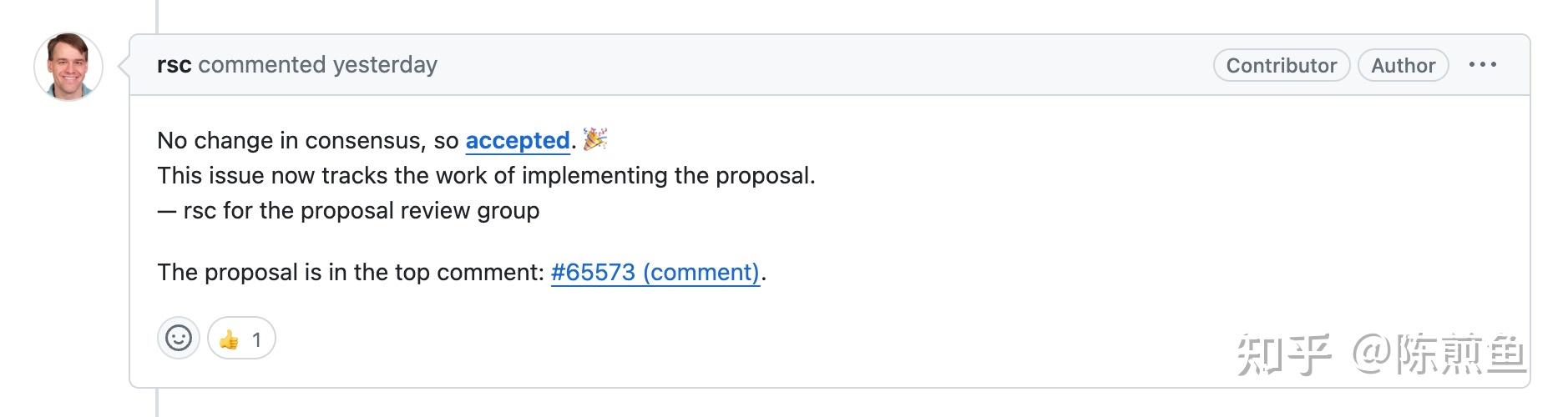Click the timeline line above the comment
This screenshot has width=1568, height=417.
point(156,17)
